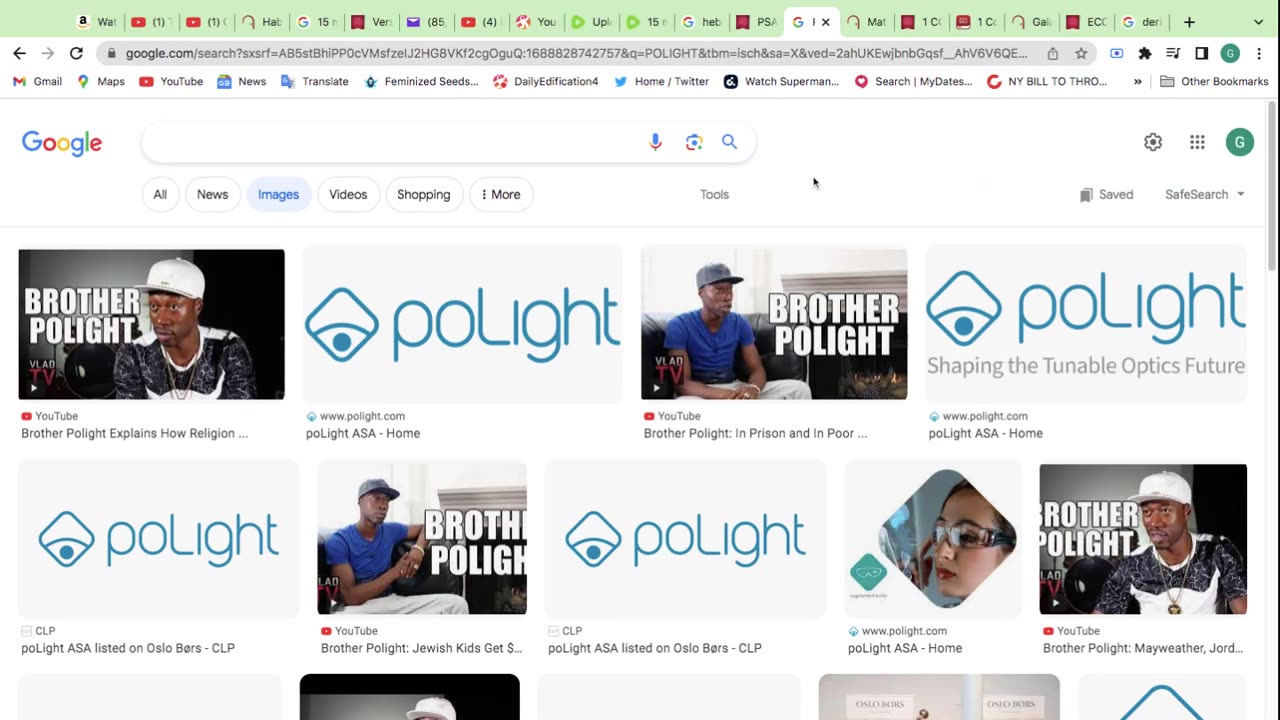Open the Translate bookmark
The width and height of the screenshot is (1280, 720).
(x=315, y=81)
